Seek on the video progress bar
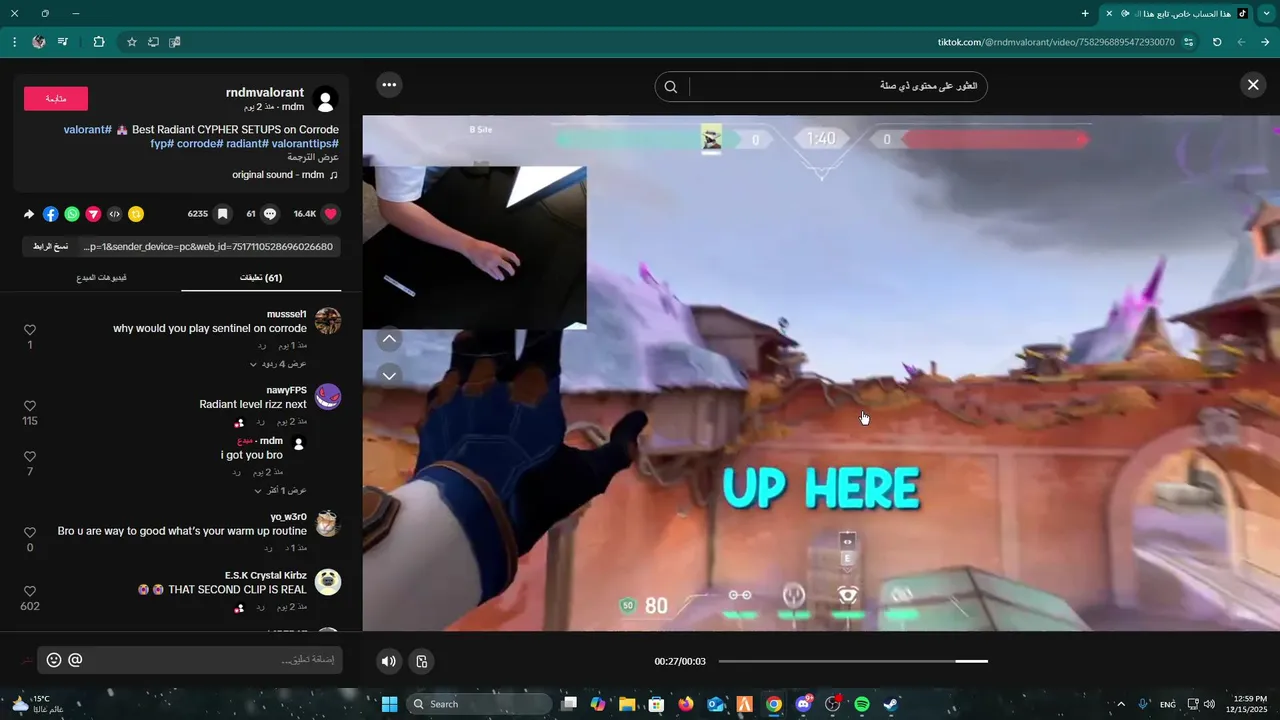This screenshot has height=720, width=1280. point(853,661)
